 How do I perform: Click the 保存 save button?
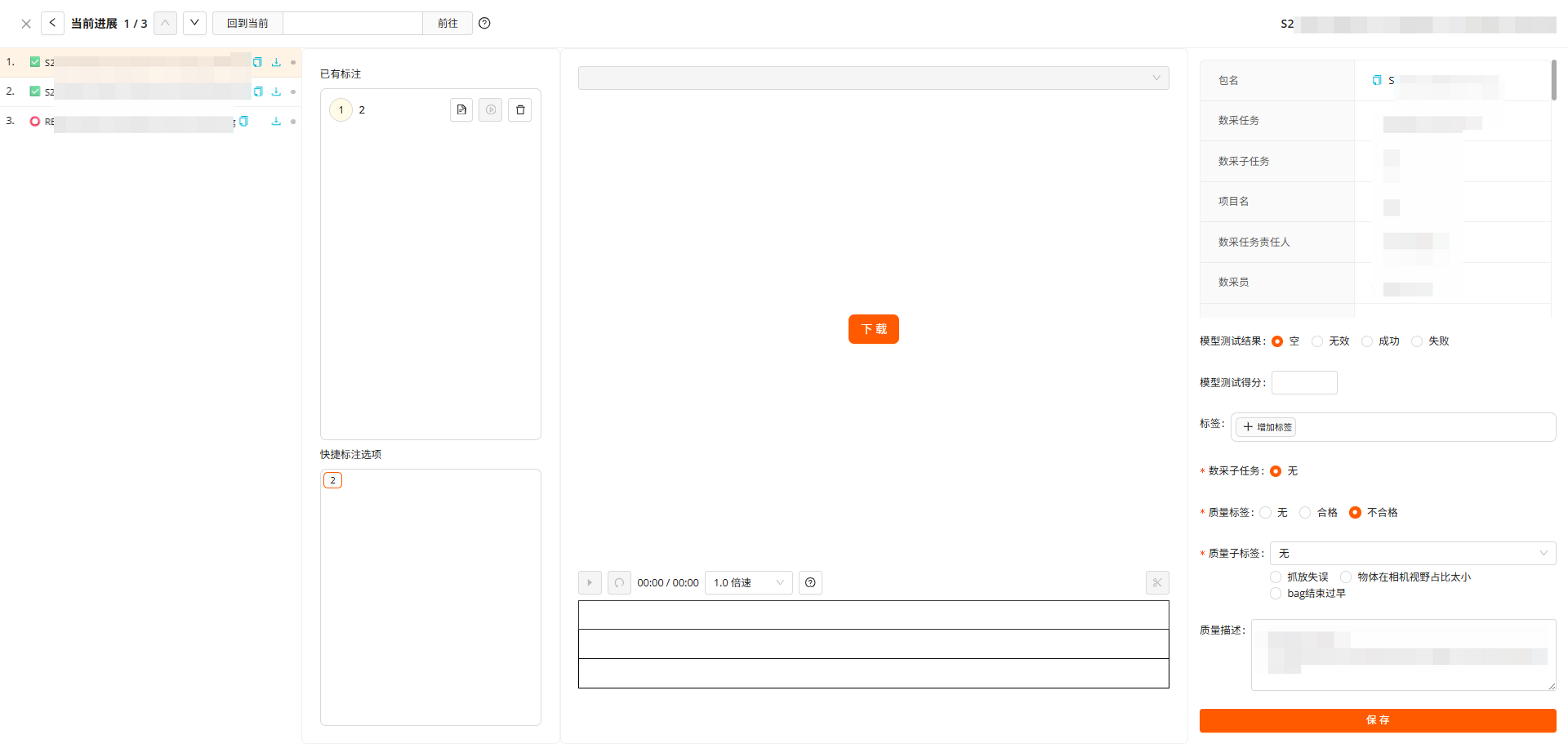point(1377,720)
